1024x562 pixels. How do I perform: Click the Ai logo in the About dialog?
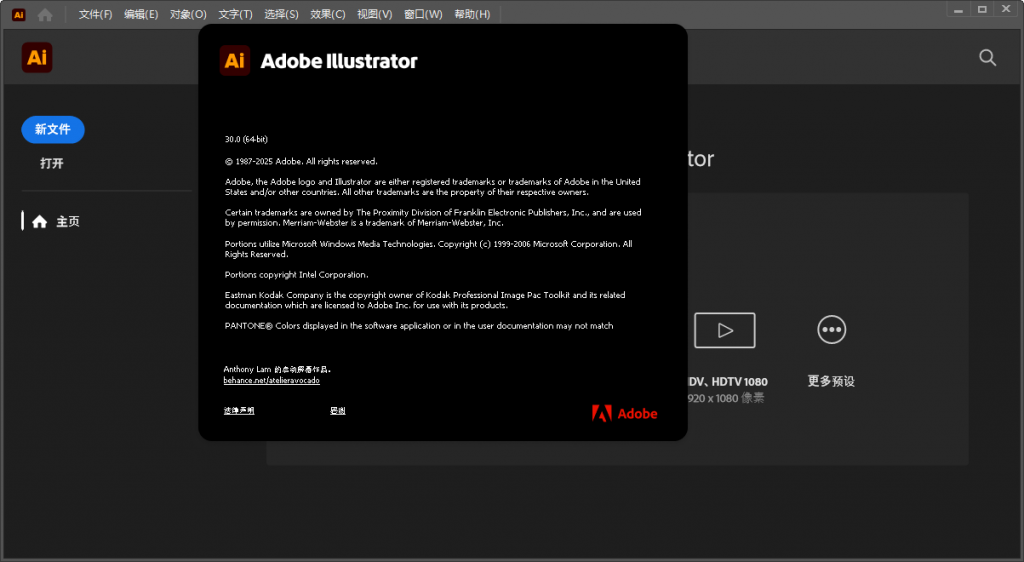click(235, 61)
